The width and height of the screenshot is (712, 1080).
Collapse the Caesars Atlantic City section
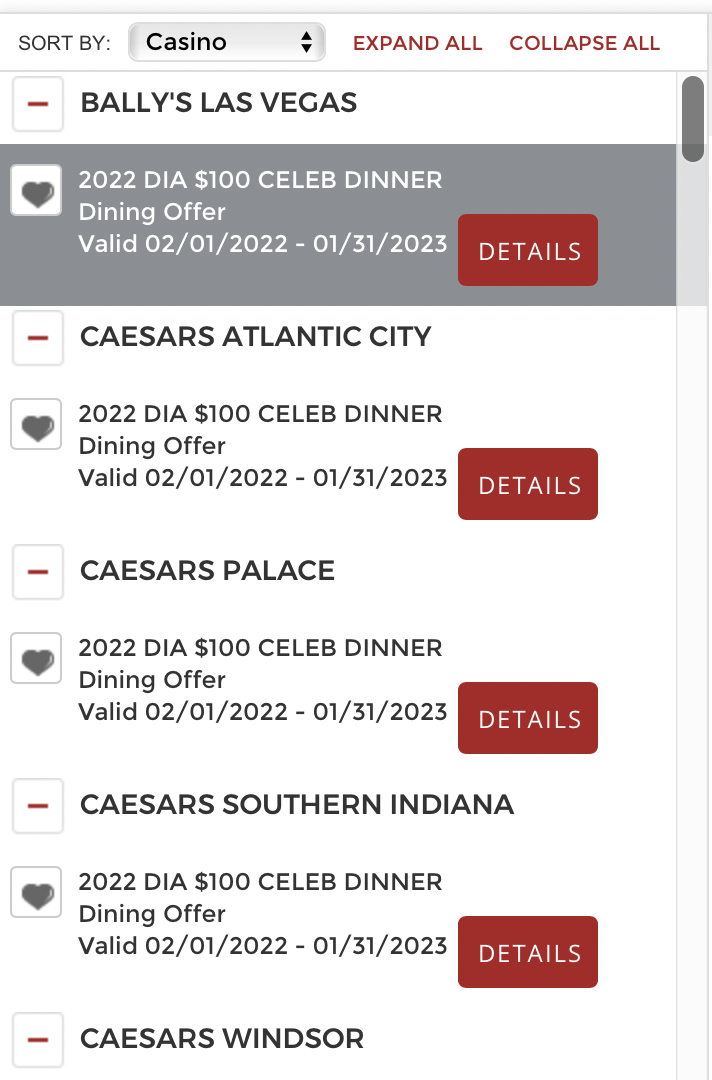pos(38,338)
